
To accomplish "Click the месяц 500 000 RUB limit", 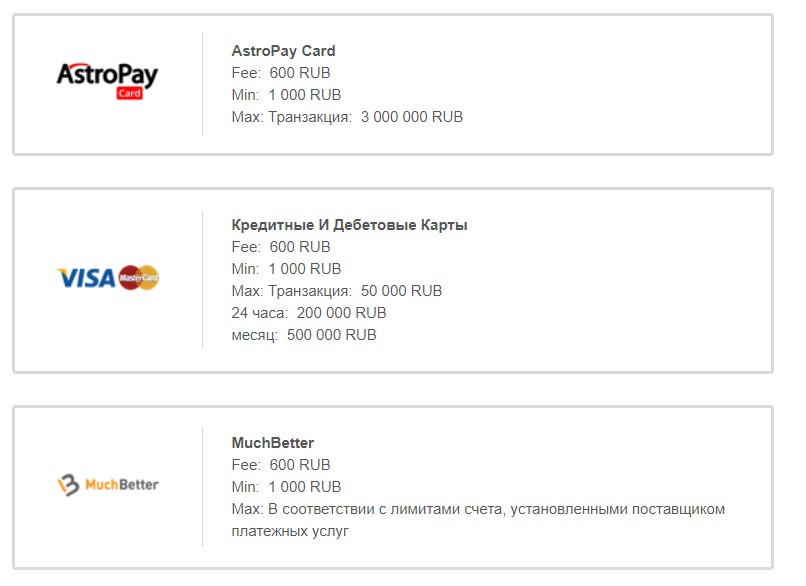I will 304,335.
